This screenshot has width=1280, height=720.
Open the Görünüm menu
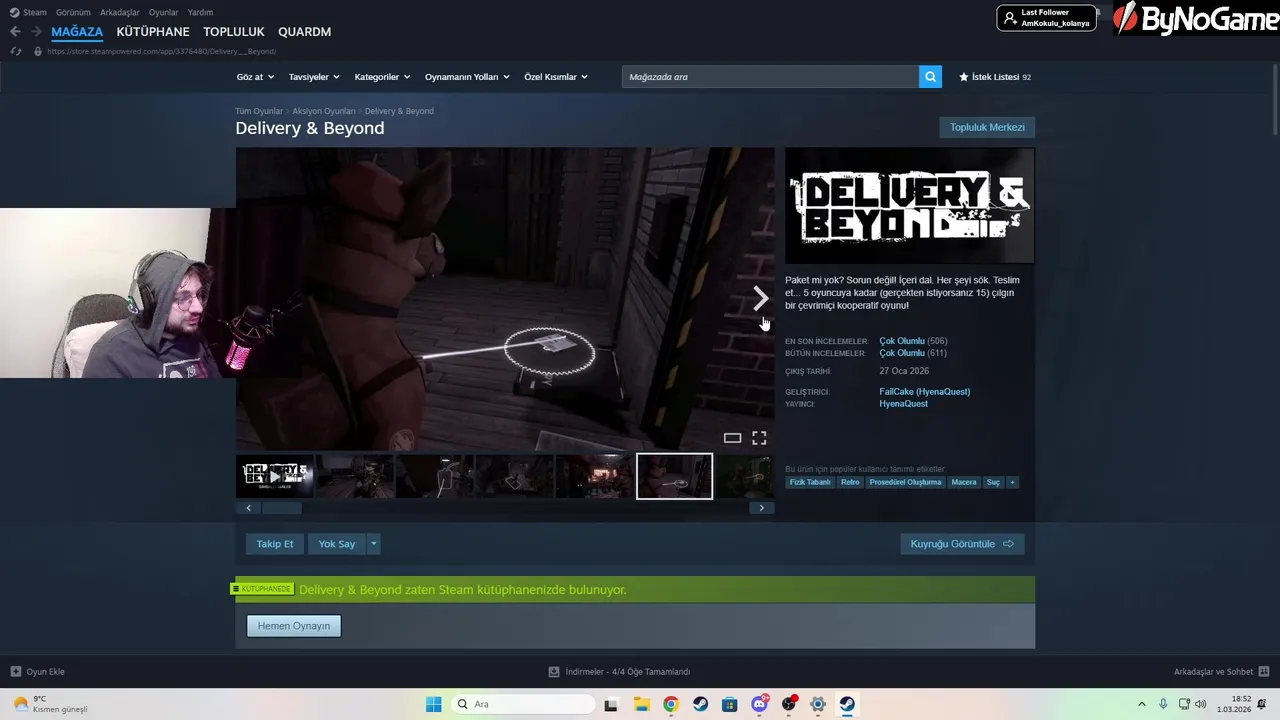pyautogui.click(x=73, y=12)
